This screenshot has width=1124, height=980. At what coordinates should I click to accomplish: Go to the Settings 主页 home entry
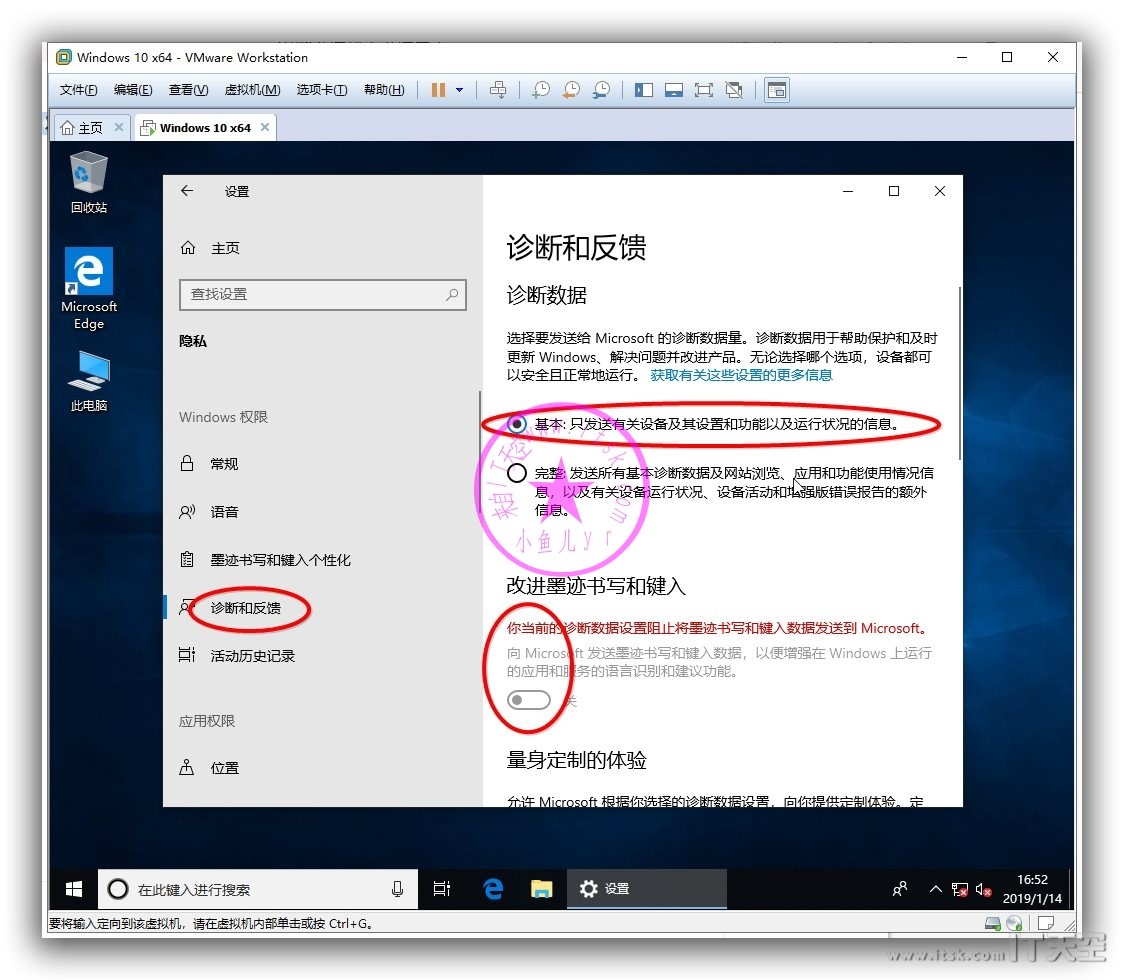coord(210,248)
